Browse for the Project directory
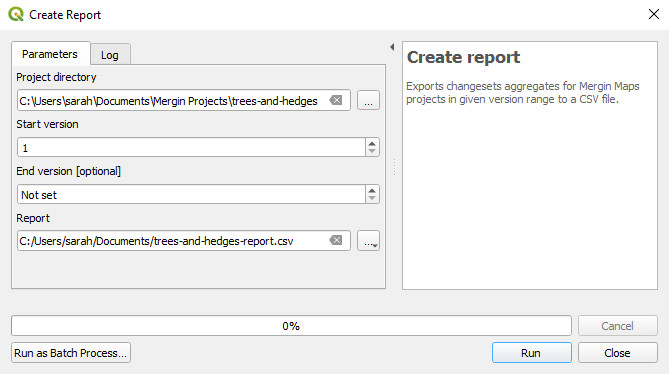 pyautogui.click(x=368, y=101)
